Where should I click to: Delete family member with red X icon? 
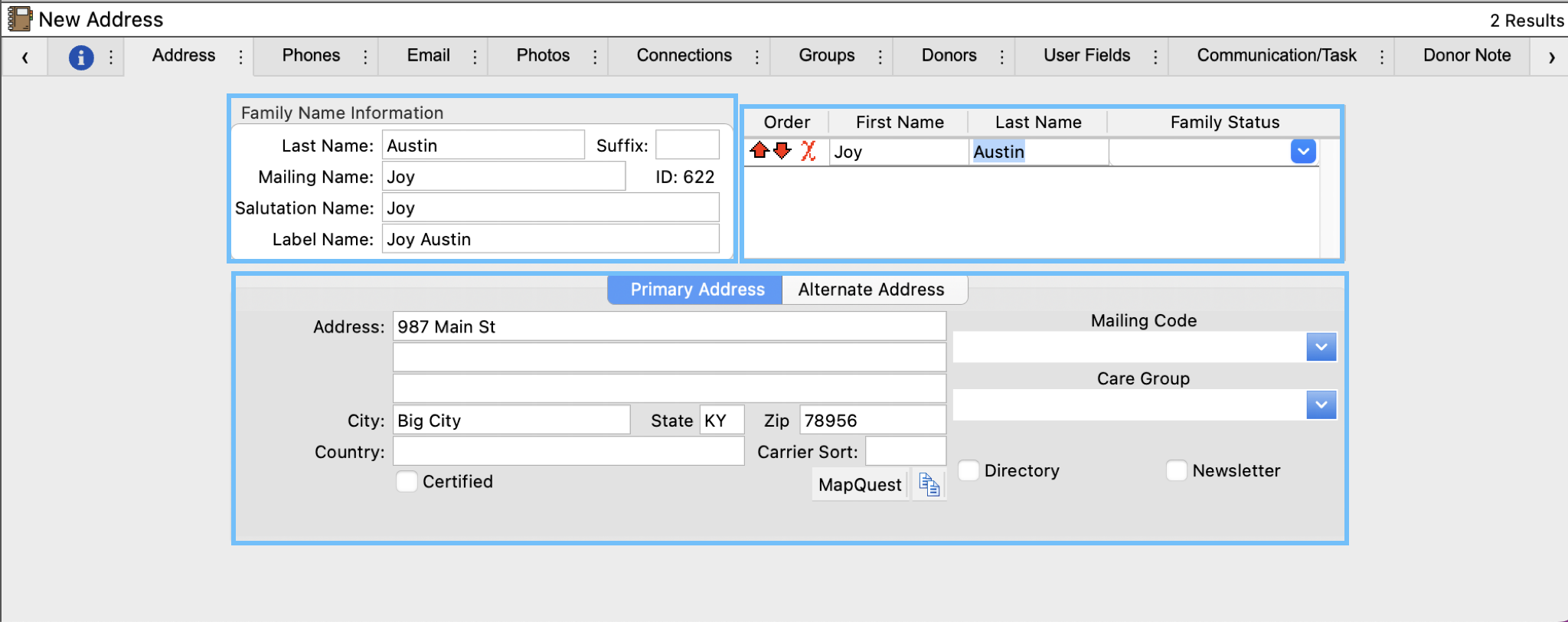(808, 150)
